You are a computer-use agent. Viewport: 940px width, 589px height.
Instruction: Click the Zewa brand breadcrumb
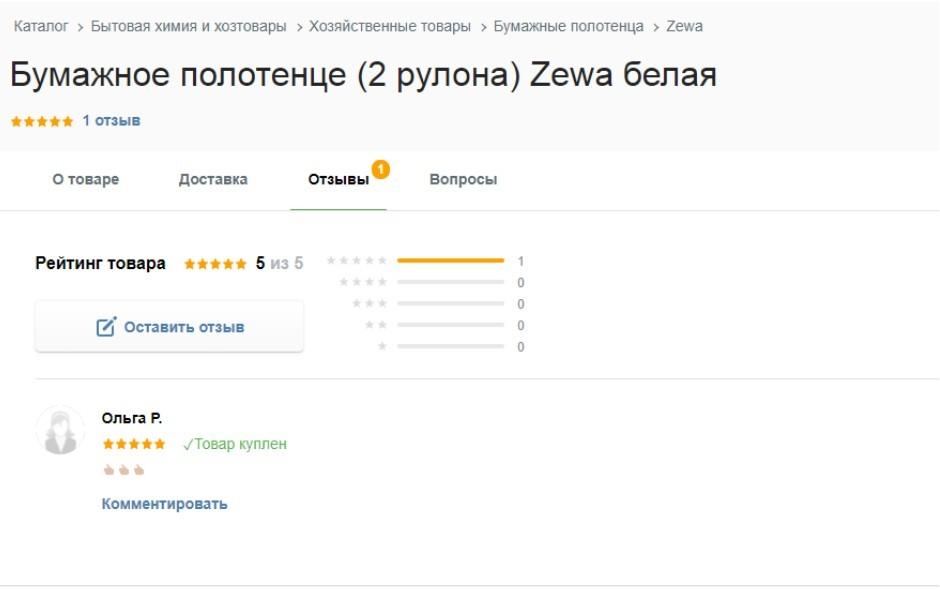[x=684, y=26]
